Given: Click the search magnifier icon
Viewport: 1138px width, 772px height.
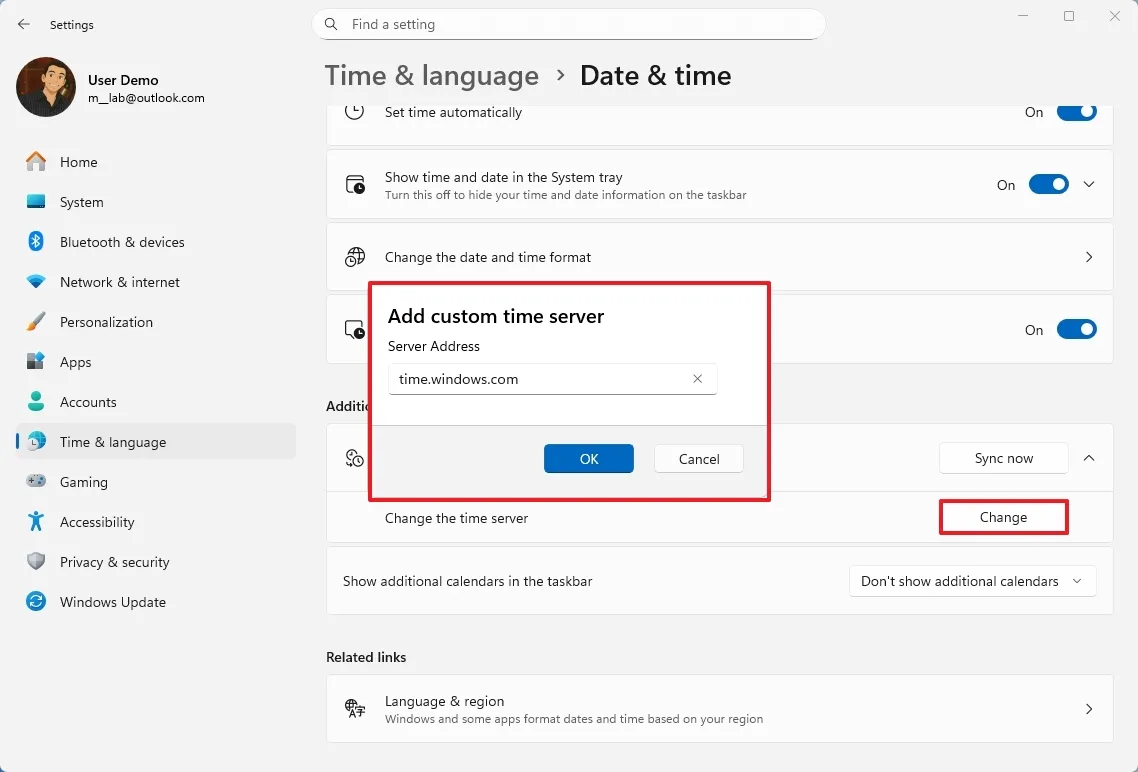Looking at the screenshot, I should (x=333, y=24).
